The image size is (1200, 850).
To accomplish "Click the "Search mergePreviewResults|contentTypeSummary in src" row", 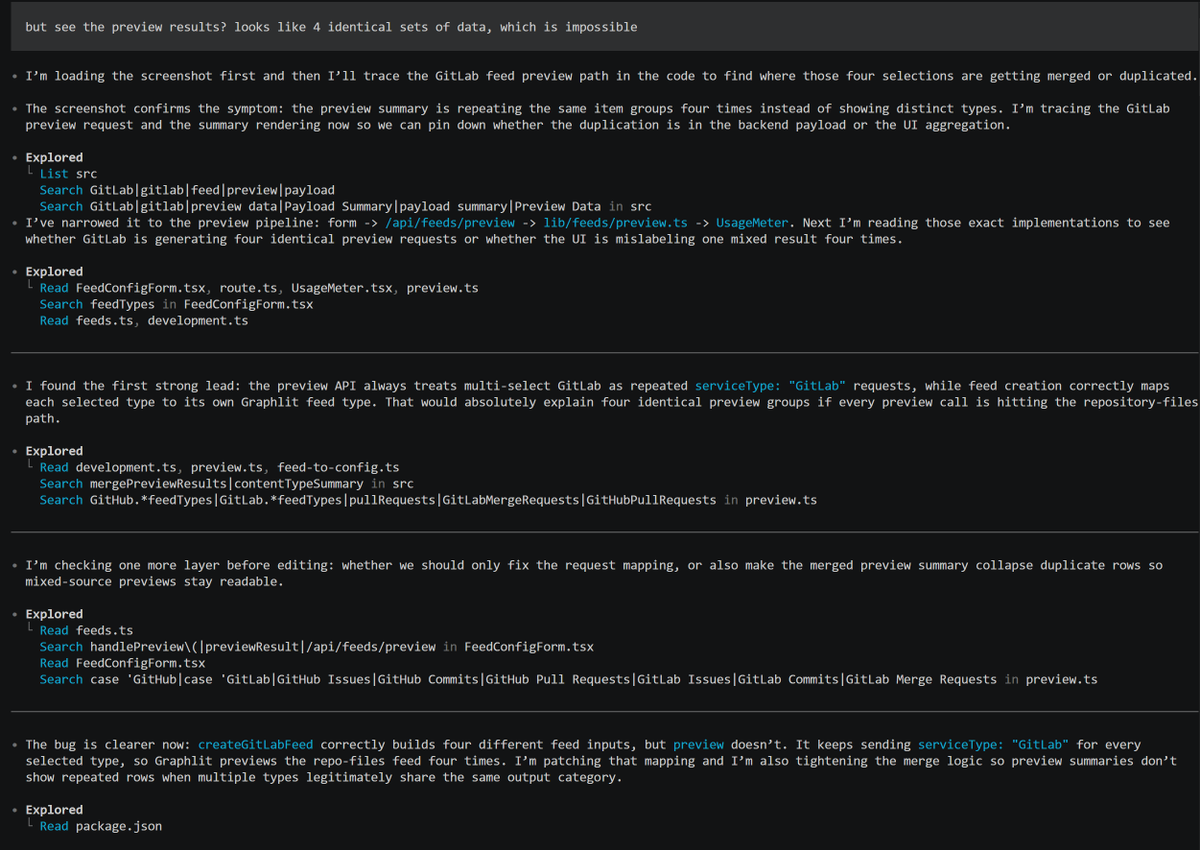I will [227, 483].
